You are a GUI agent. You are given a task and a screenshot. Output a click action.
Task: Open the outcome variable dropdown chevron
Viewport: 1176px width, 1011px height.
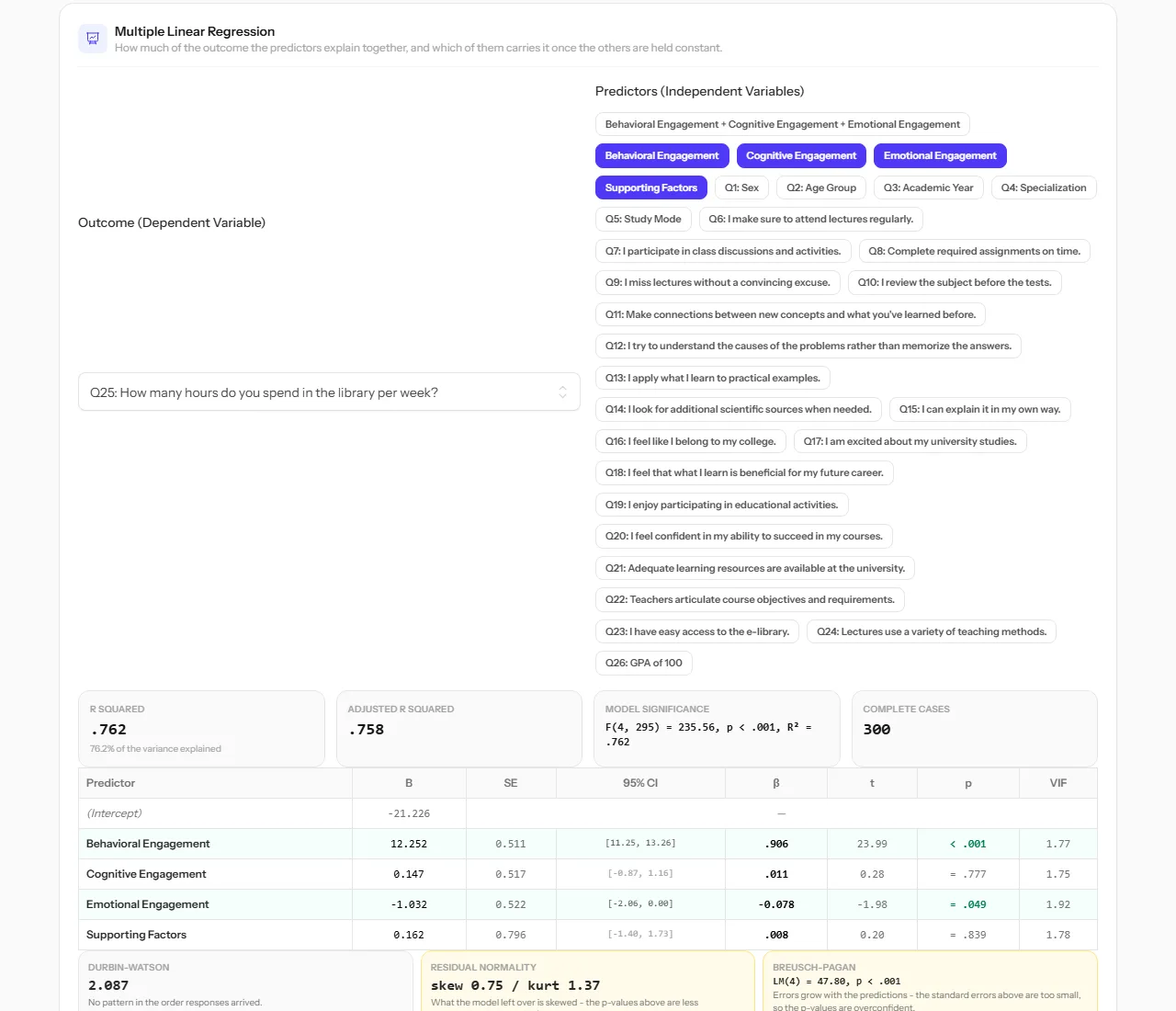(x=562, y=392)
